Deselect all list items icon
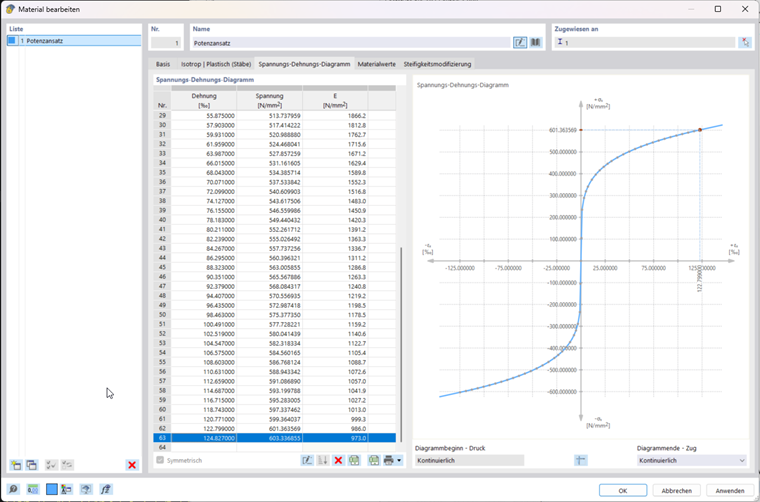 pyautogui.click(x=67, y=465)
